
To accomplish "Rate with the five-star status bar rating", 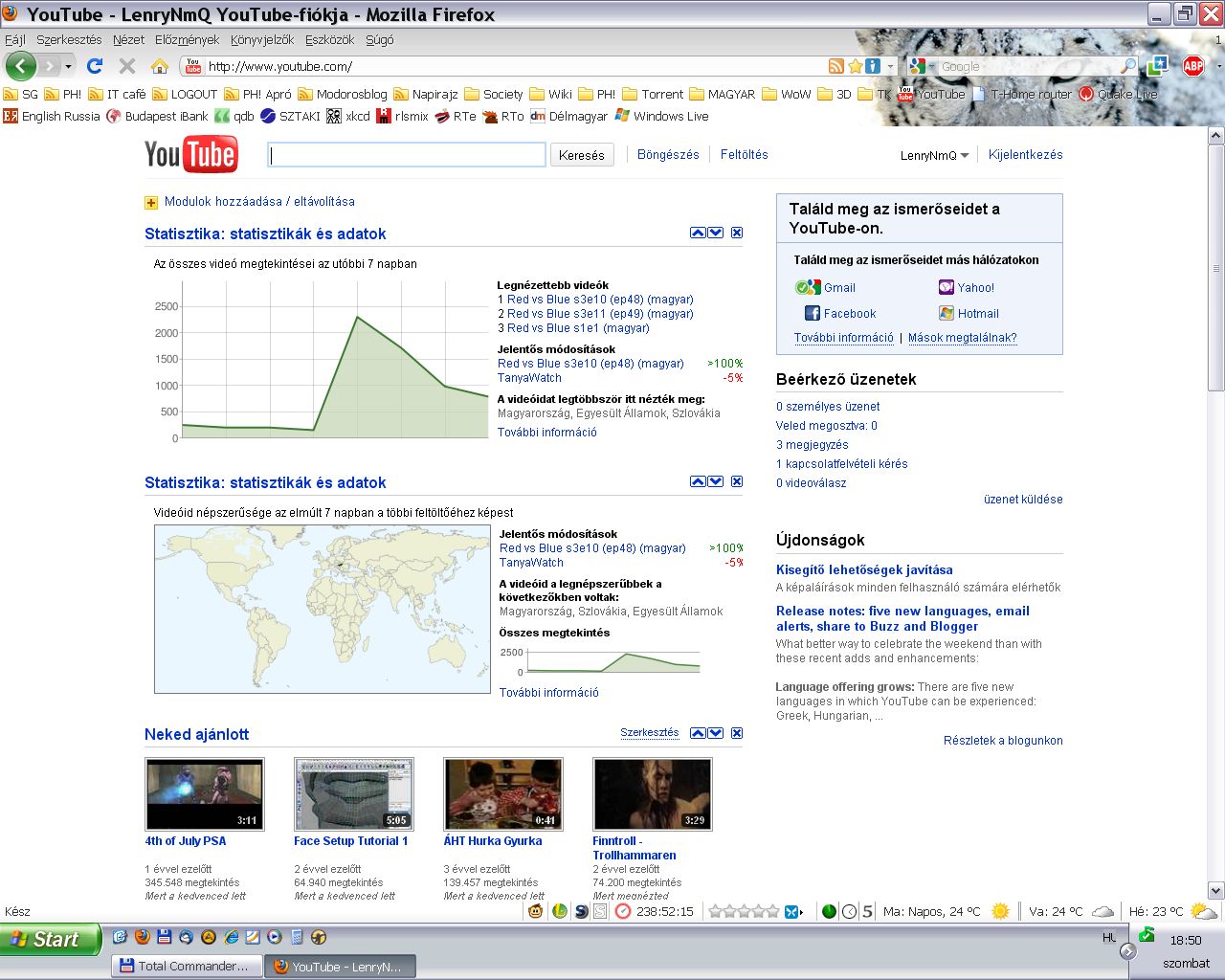I will pos(745,911).
